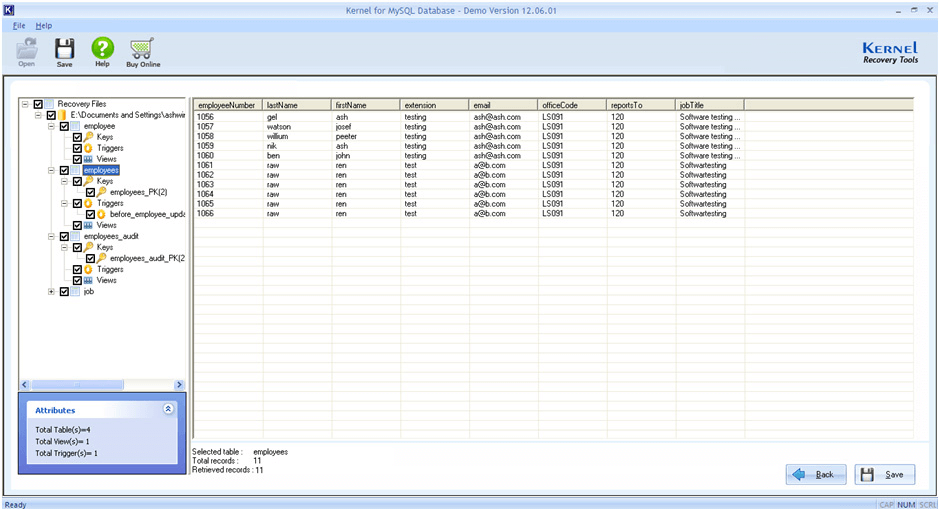The width and height of the screenshot is (939, 509).
Task: Open the File menu
Action: (x=19, y=26)
